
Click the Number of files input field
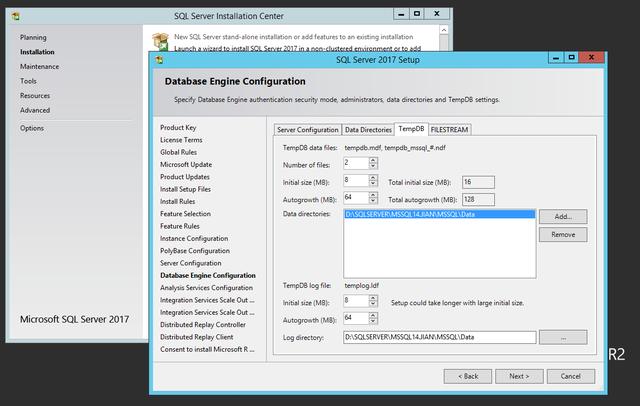point(356,163)
